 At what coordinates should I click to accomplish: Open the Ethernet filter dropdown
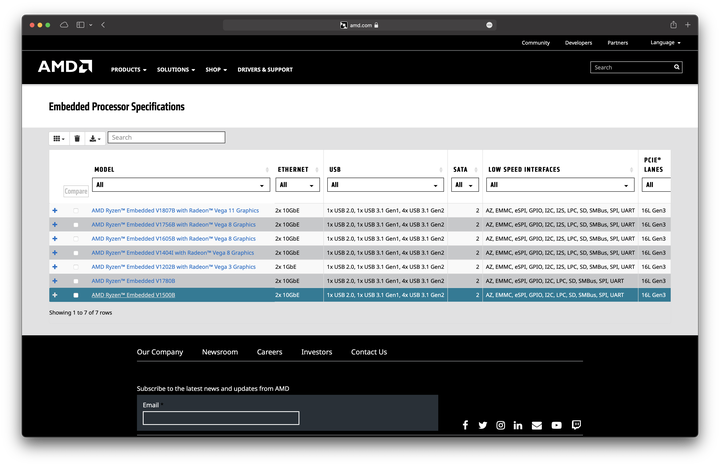(x=298, y=185)
